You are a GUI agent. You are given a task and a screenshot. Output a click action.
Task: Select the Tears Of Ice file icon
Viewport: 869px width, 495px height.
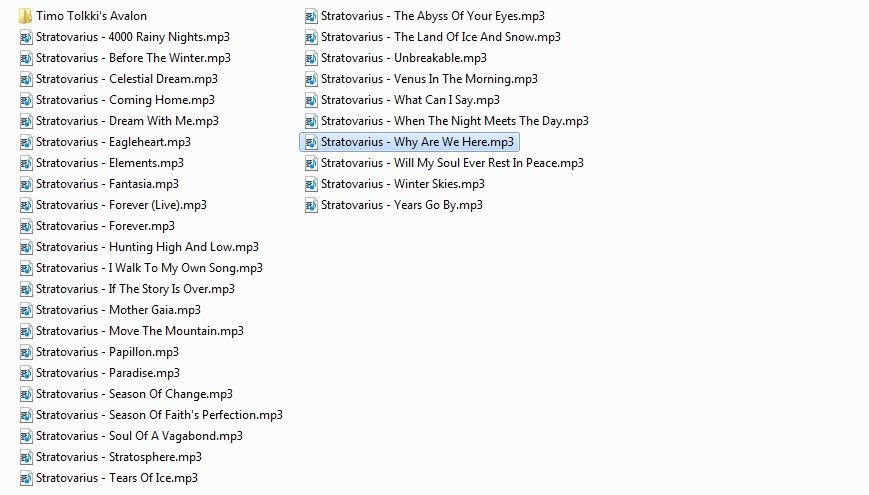pos(26,479)
